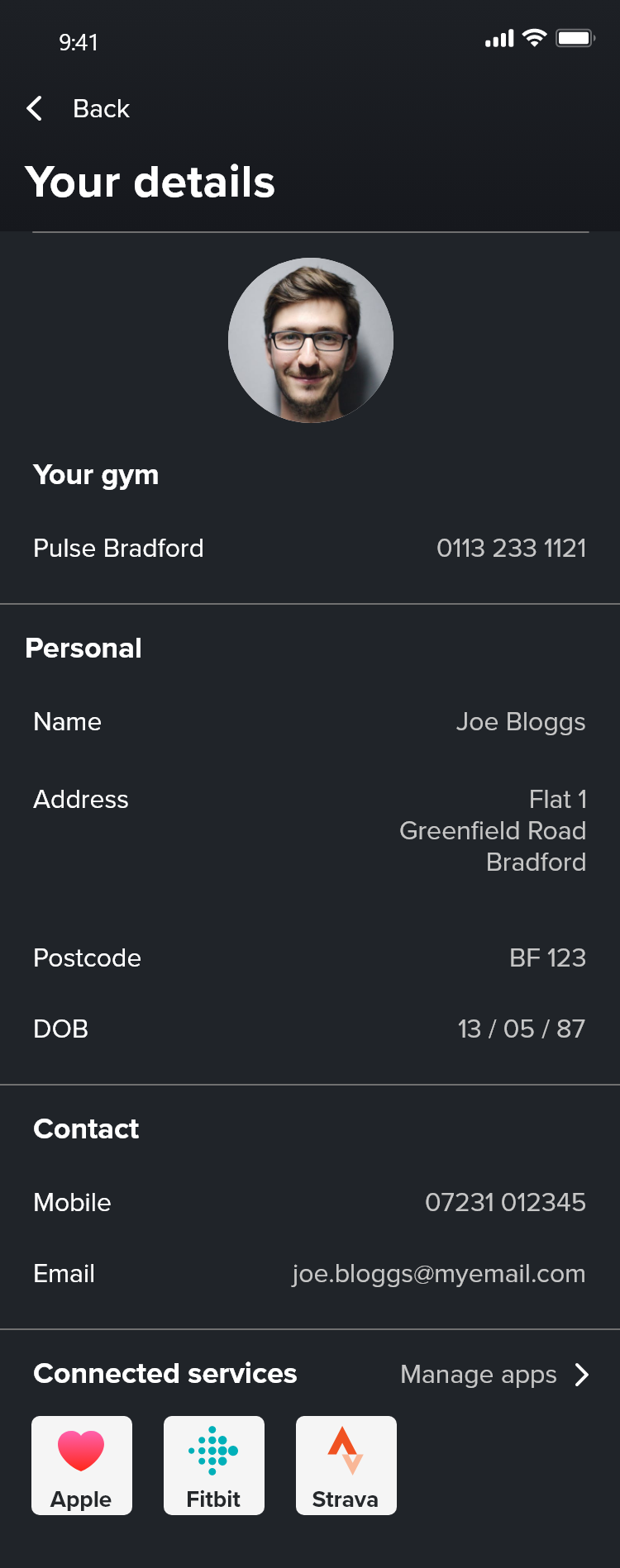Tap the back arrow icon
This screenshot has width=620, height=1568.
[x=35, y=108]
